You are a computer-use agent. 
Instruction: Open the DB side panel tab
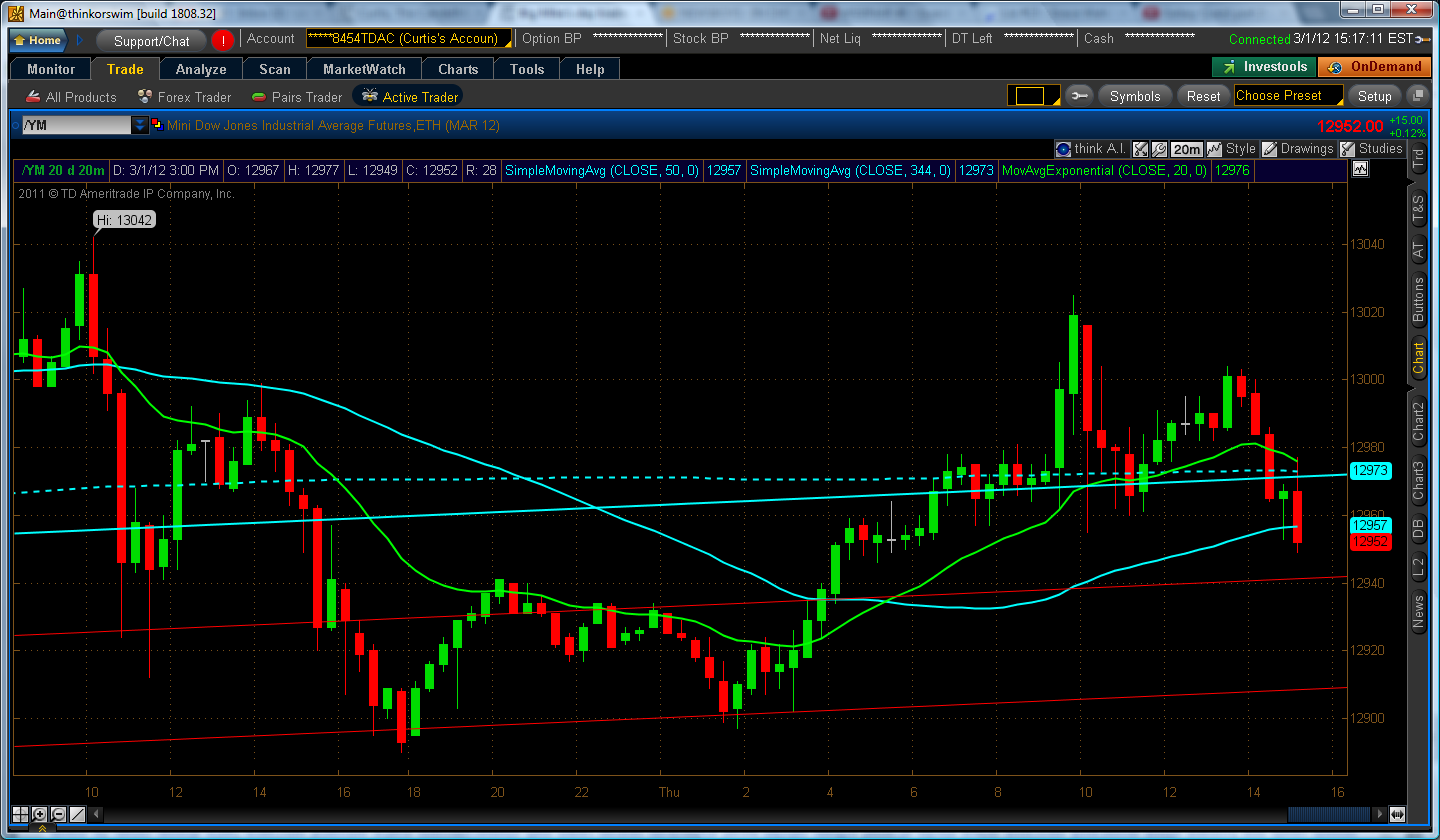(1418, 530)
